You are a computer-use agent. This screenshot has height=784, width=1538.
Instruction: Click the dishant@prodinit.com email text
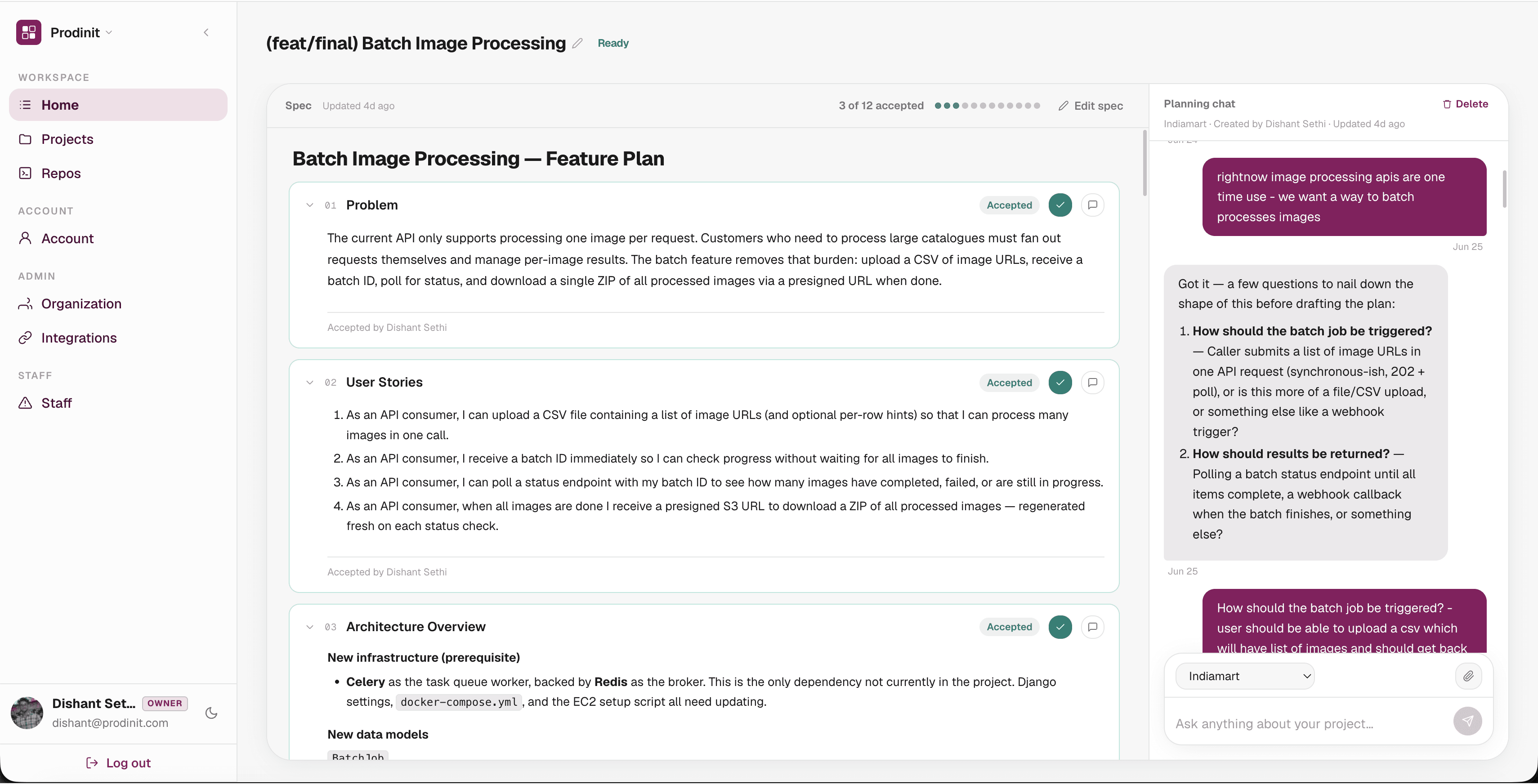click(110, 723)
